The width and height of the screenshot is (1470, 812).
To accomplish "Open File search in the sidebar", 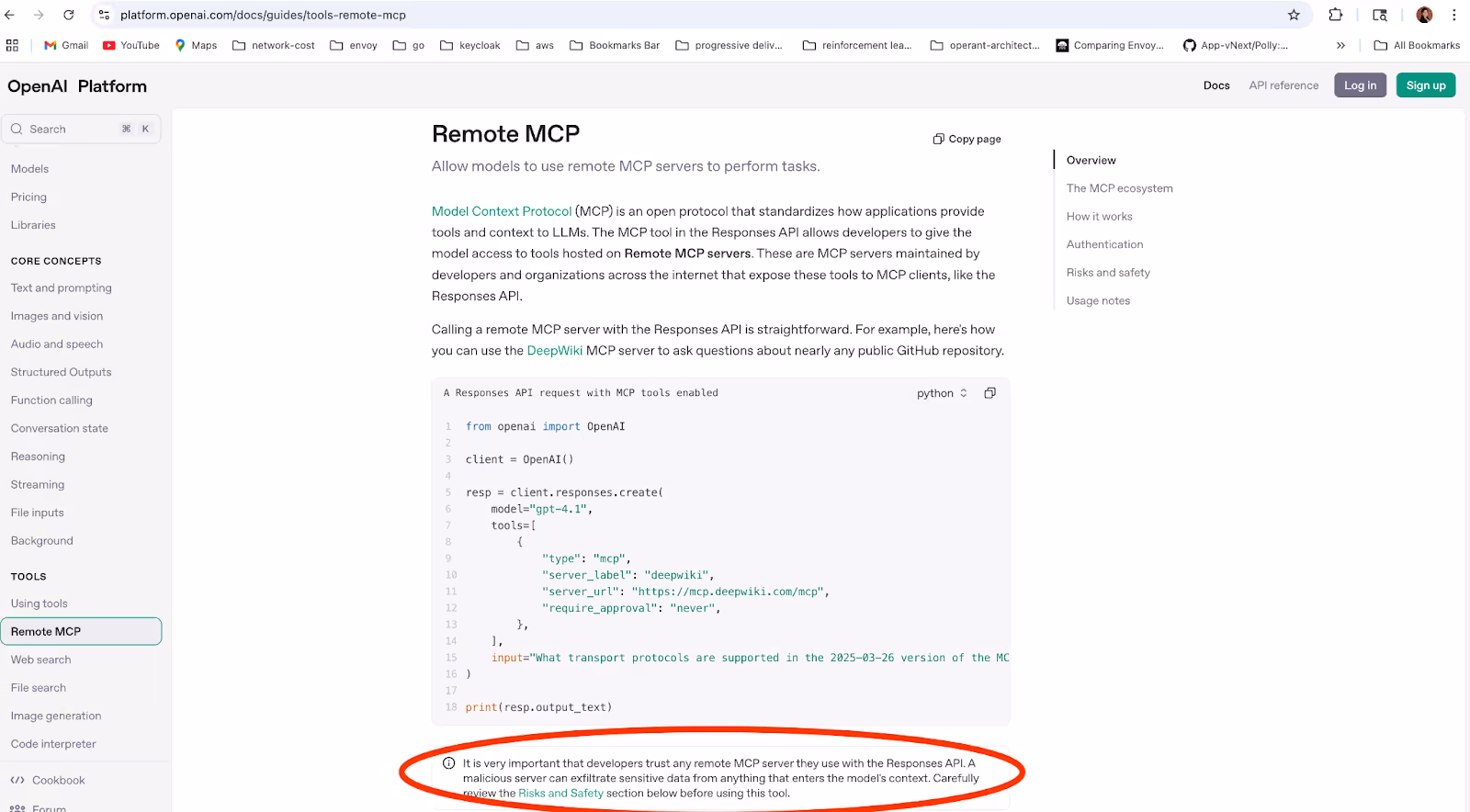I will click(38, 688).
